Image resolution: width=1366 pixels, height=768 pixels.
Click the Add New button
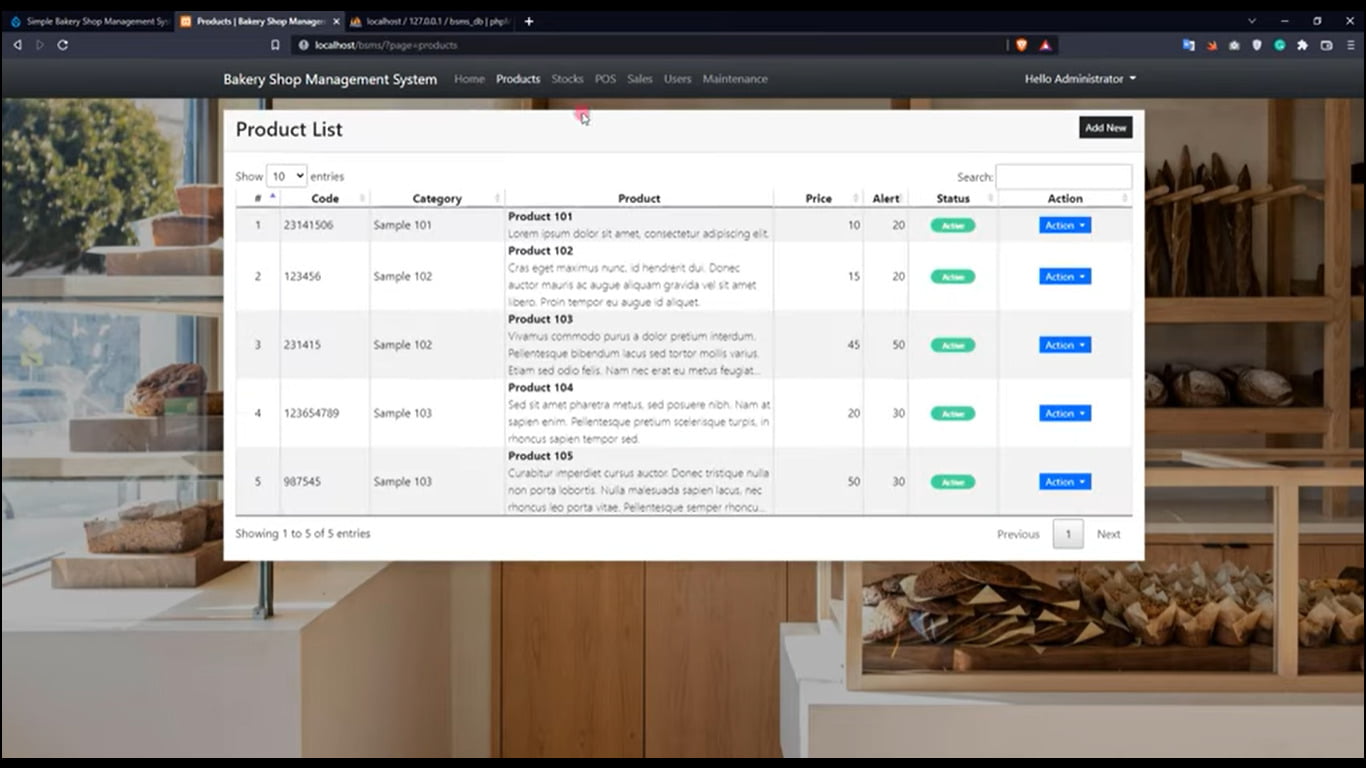pos(1105,127)
